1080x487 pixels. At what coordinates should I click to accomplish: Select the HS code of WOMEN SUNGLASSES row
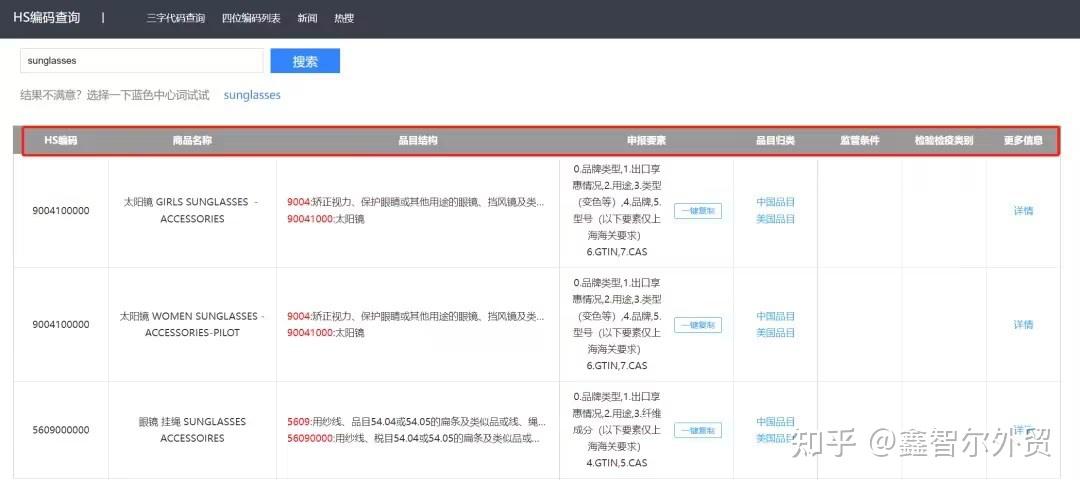click(x=61, y=324)
